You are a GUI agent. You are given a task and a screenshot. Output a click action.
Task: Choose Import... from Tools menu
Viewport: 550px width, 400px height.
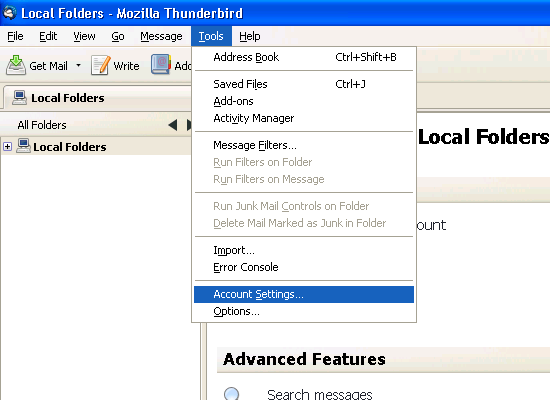(x=304, y=250)
